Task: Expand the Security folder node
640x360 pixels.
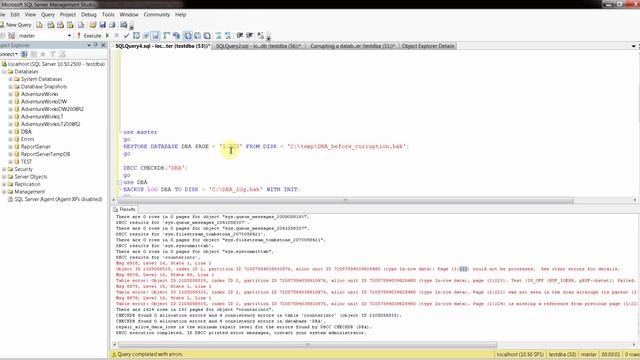Action: tap(4, 169)
